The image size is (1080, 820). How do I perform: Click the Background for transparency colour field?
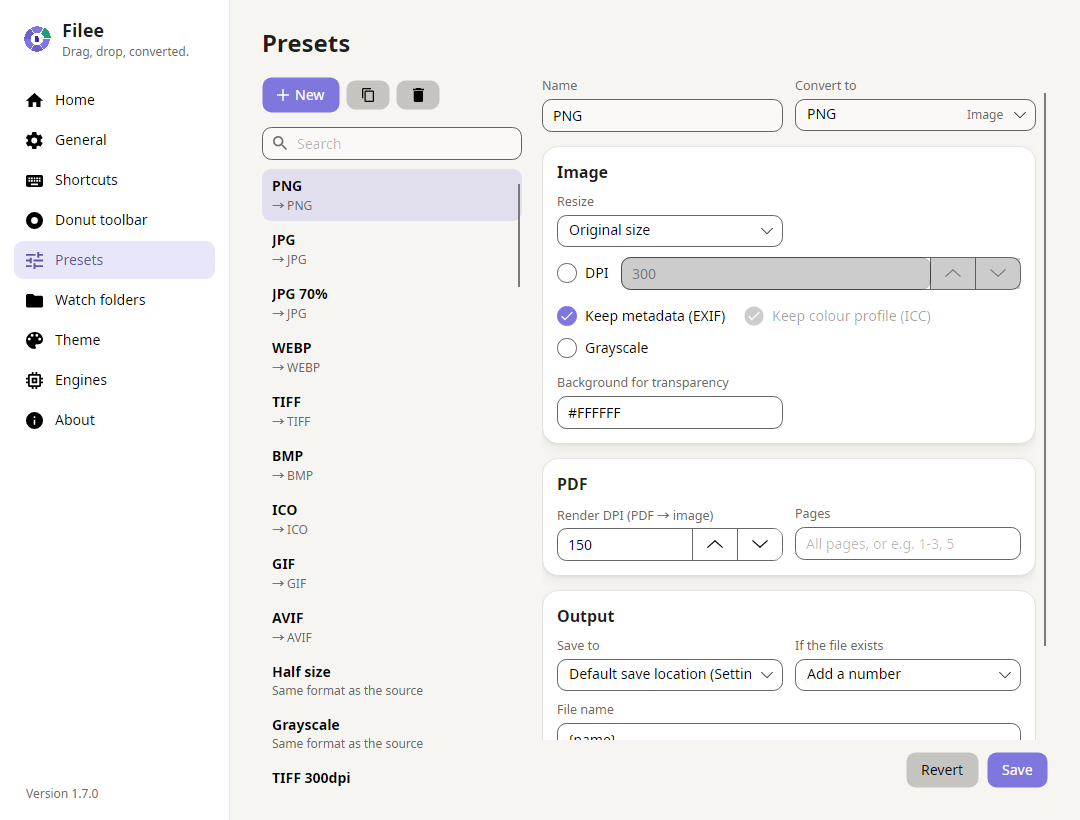(x=669, y=412)
